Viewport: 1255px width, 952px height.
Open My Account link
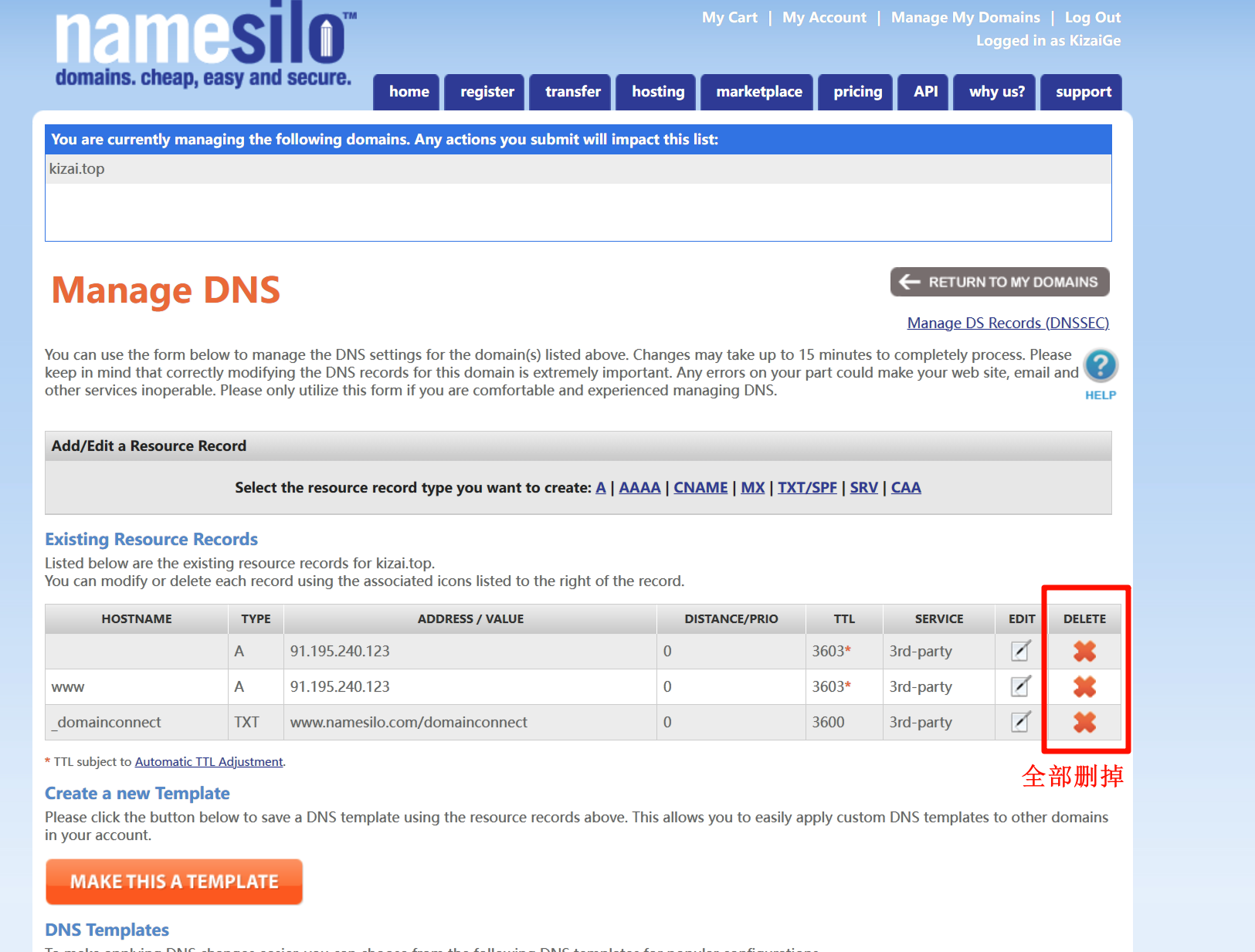(824, 18)
